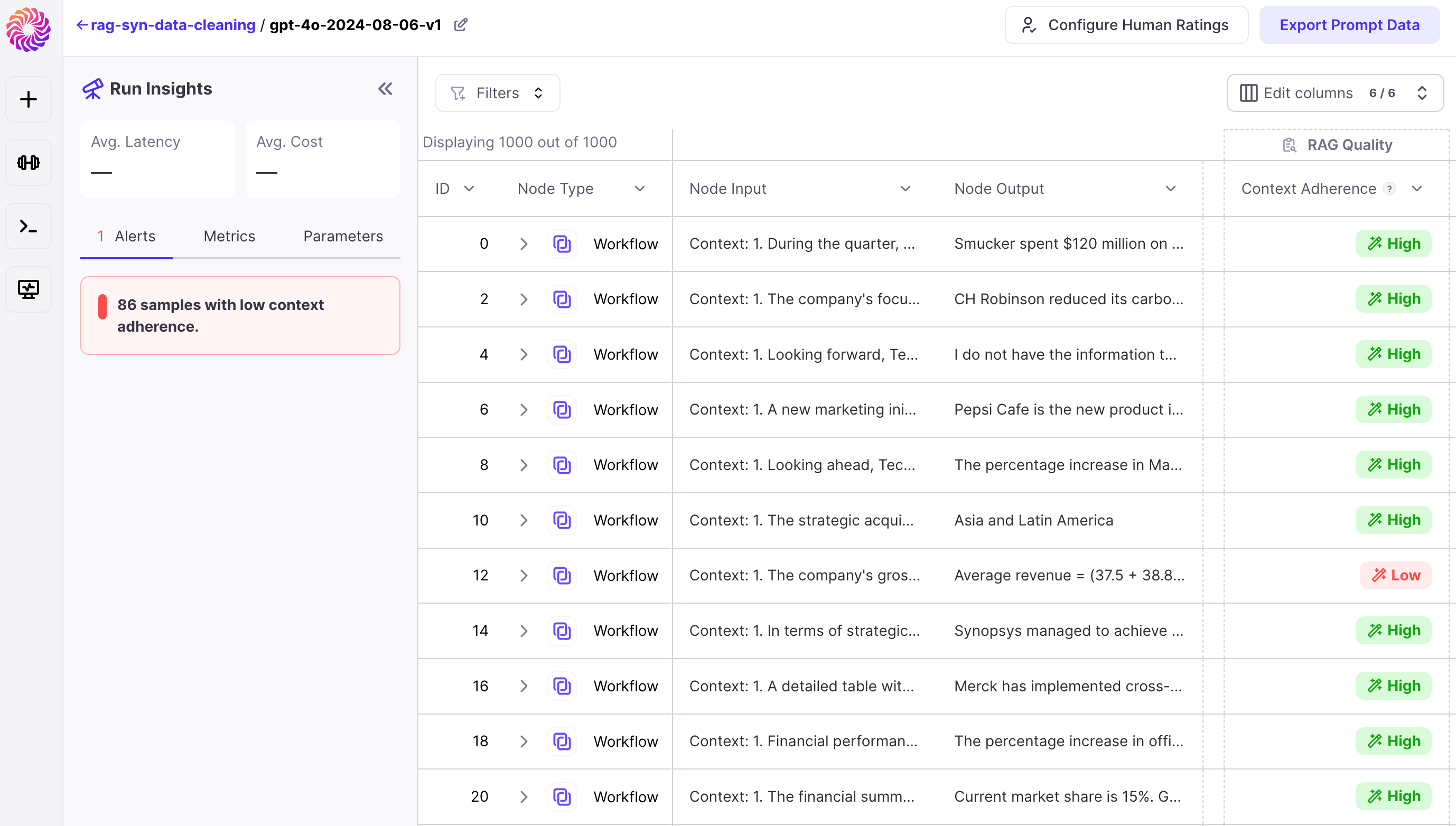This screenshot has width=1456, height=826.
Task: Click output 'I do not have the information t...'
Action: (1065, 354)
